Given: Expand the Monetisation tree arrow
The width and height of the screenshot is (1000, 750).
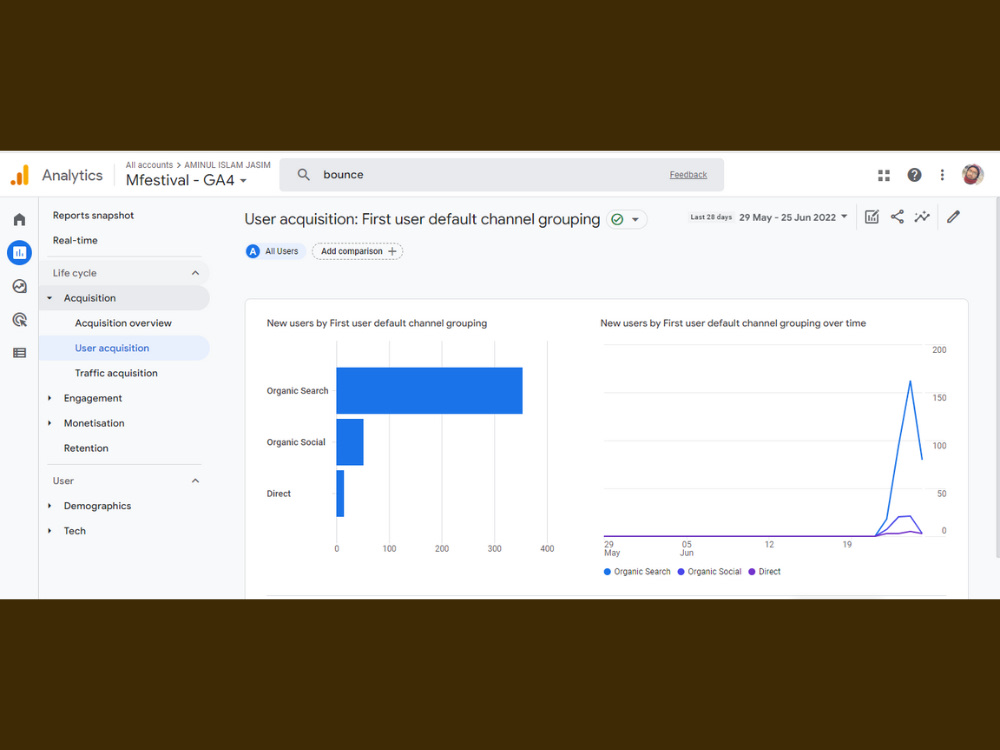Looking at the screenshot, I should coord(50,423).
